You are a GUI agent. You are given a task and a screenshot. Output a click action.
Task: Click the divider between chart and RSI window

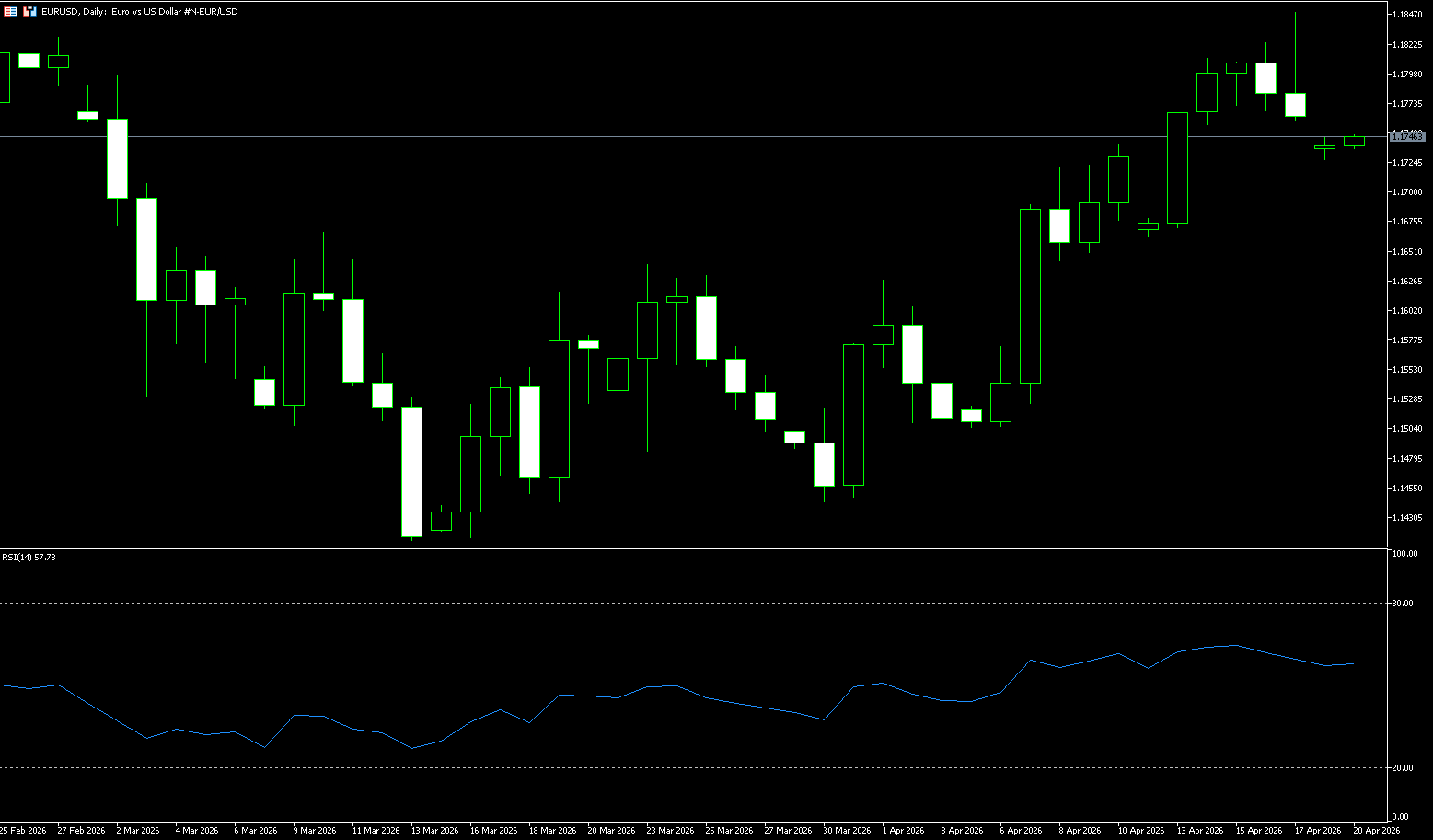(x=690, y=547)
